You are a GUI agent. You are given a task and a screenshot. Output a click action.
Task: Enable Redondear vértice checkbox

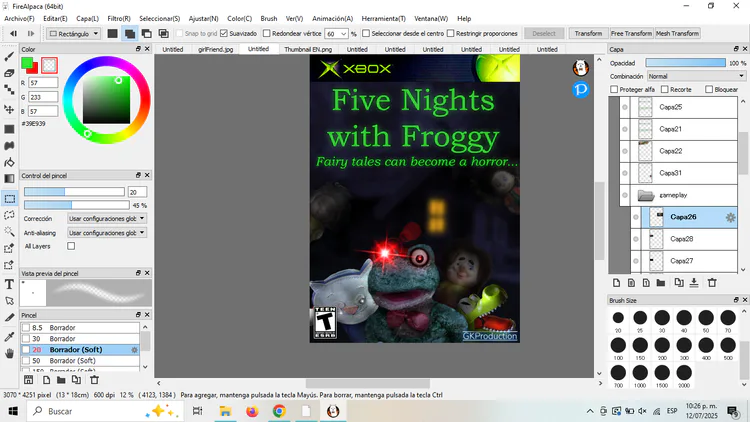coord(267,33)
